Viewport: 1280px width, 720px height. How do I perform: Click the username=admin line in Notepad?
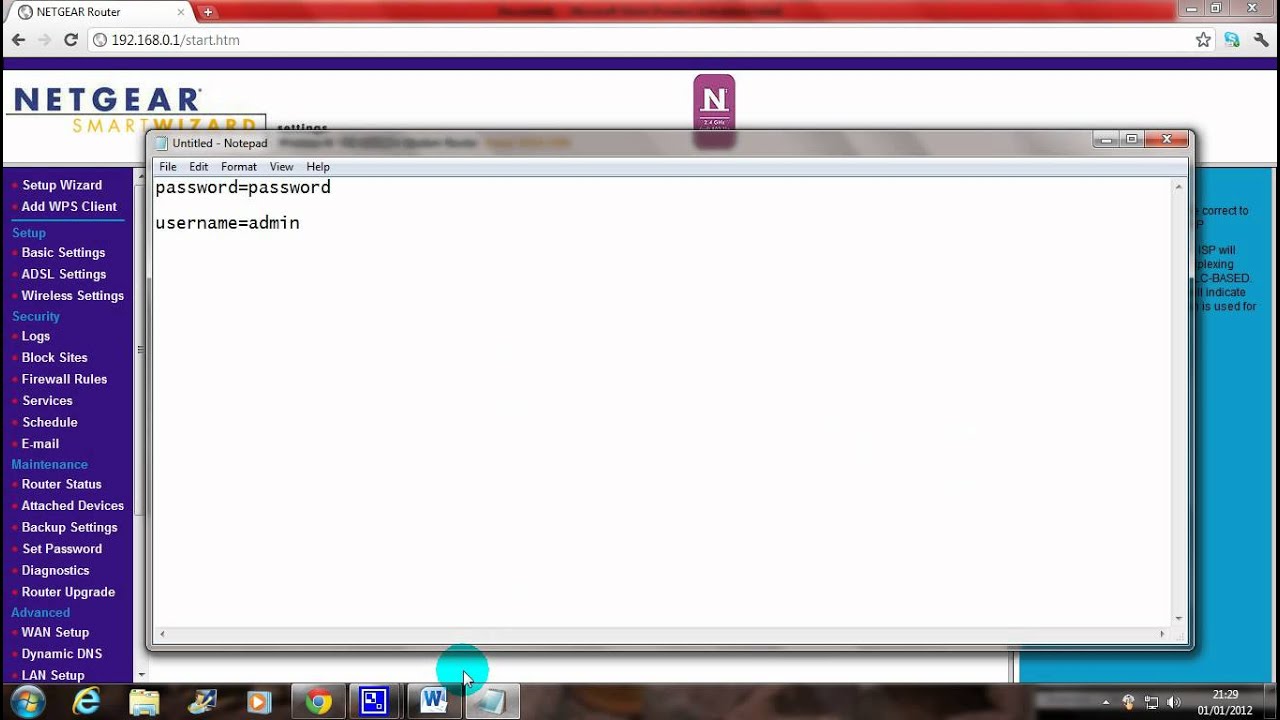[227, 223]
